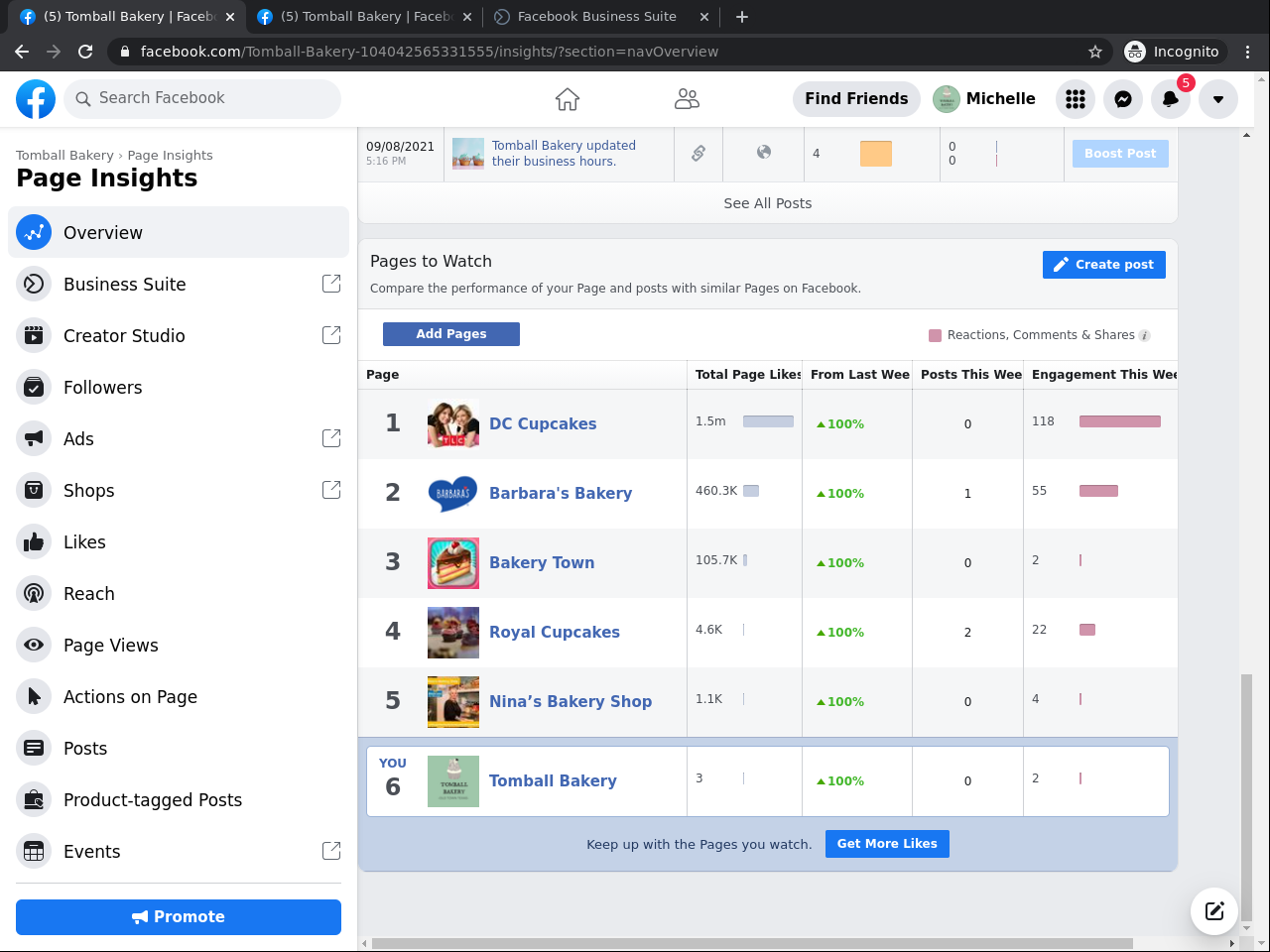Viewport: 1270px width, 952px height.
Task: Click the Ads megaphone icon
Action: pyautogui.click(x=34, y=438)
